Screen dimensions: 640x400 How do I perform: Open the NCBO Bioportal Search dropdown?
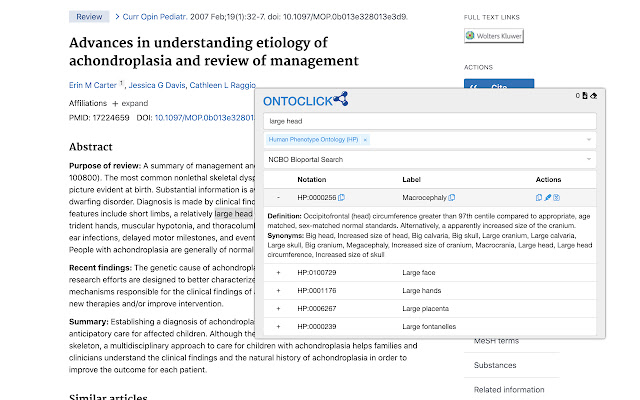coord(429,159)
